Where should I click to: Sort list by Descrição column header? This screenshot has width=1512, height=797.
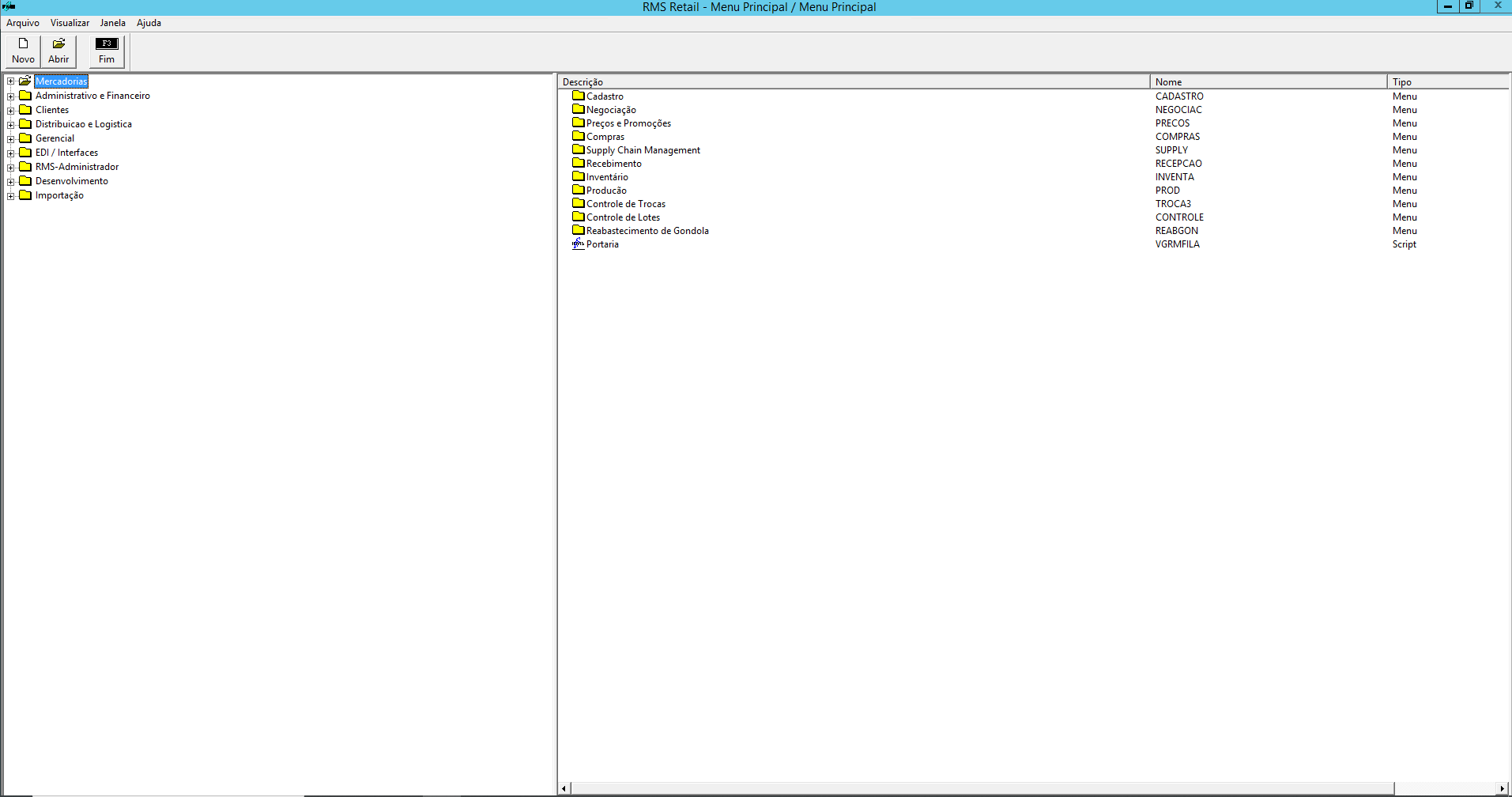[854, 81]
